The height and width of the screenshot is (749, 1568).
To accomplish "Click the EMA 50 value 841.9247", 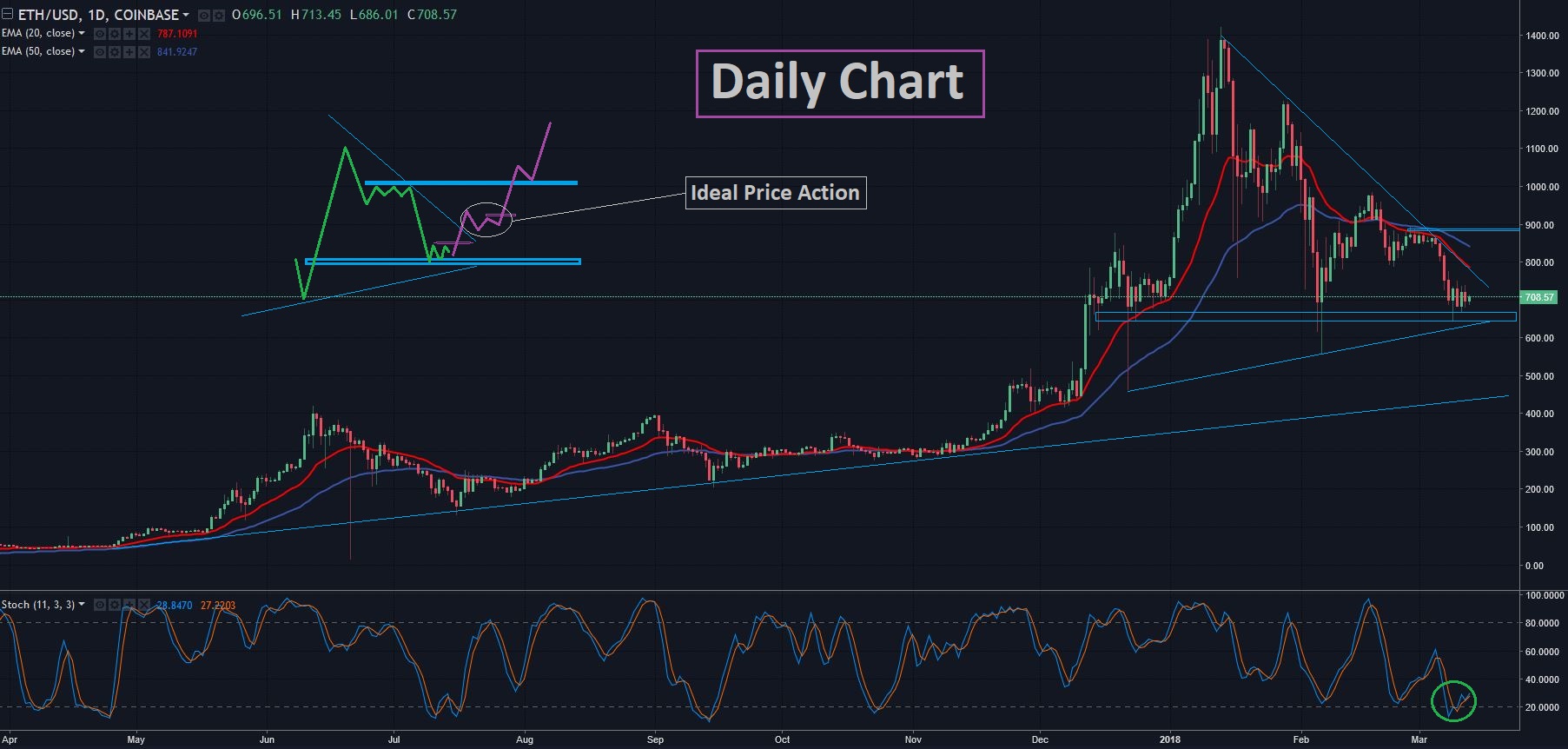I will (x=177, y=52).
